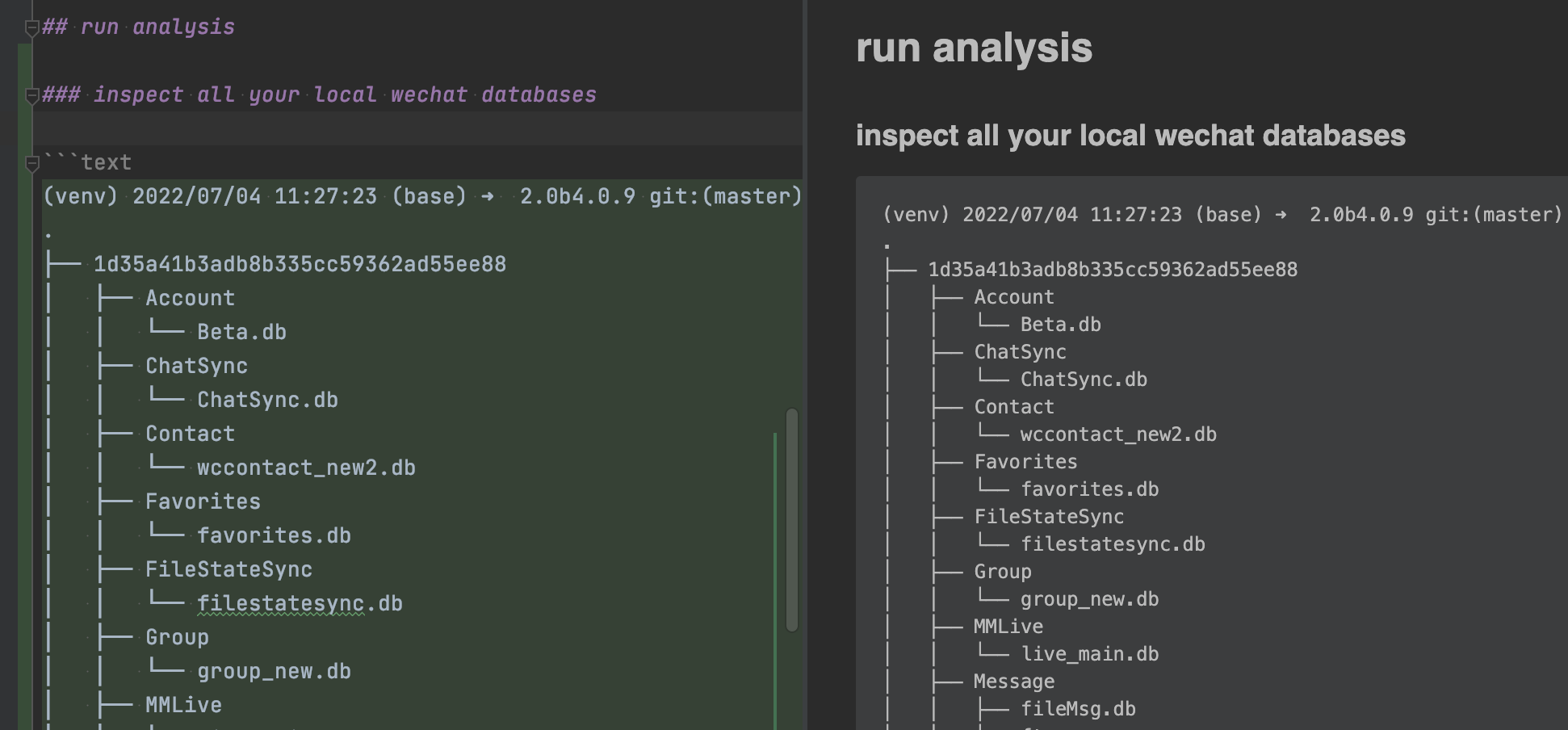The image size is (1568, 730).
Task: Click underlined 'filestatesync.db' in editor
Action: pyautogui.click(x=300, y=603)
